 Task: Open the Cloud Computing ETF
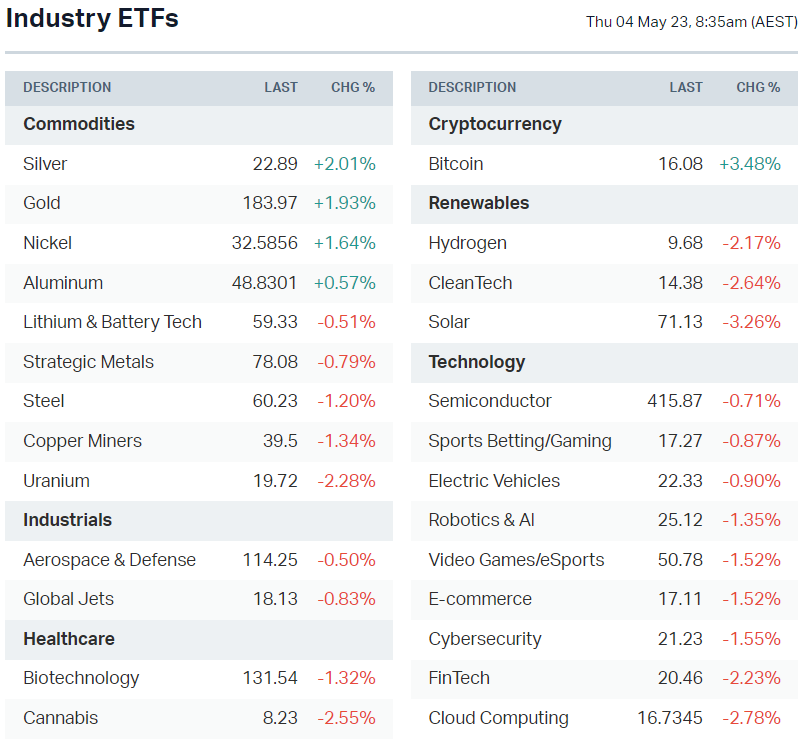pyautogui.click(x=498, y=718)
